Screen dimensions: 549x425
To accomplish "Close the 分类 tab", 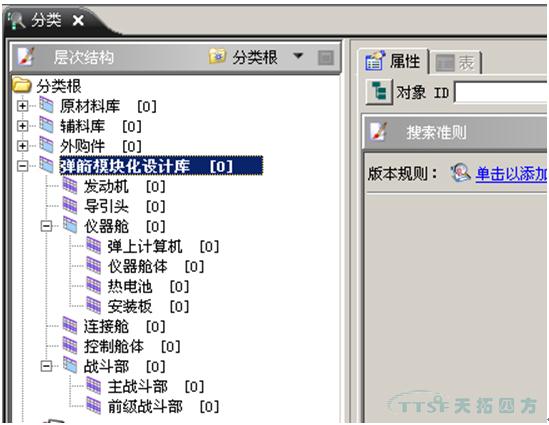I will [x=78, y=21].
